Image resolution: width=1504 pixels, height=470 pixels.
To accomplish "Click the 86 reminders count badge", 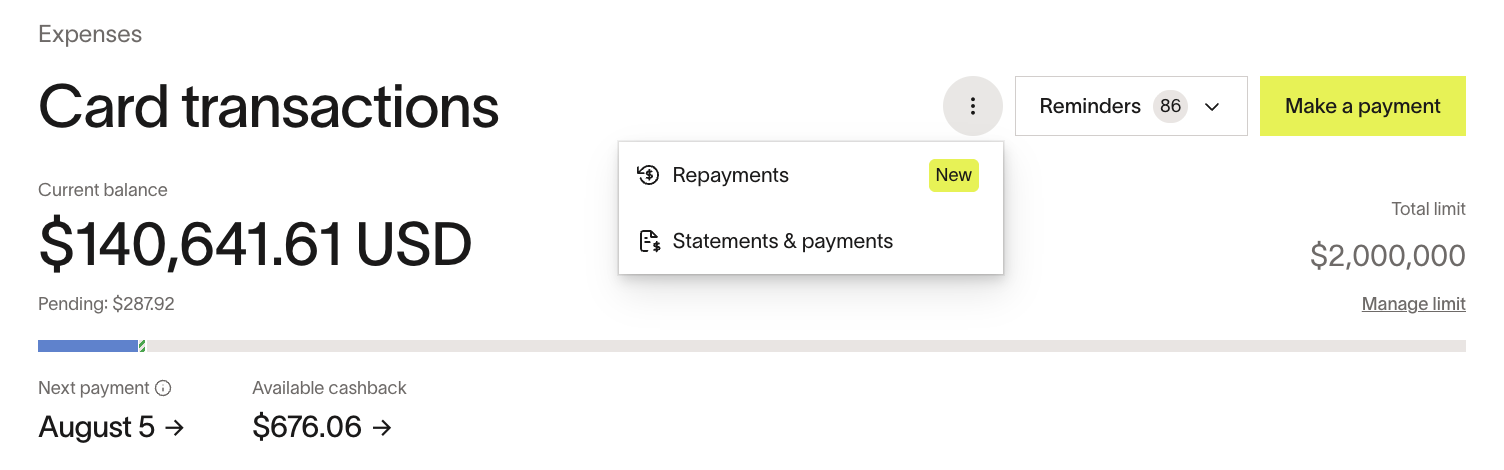I will pyautogui.click(x=1170, y=106).
